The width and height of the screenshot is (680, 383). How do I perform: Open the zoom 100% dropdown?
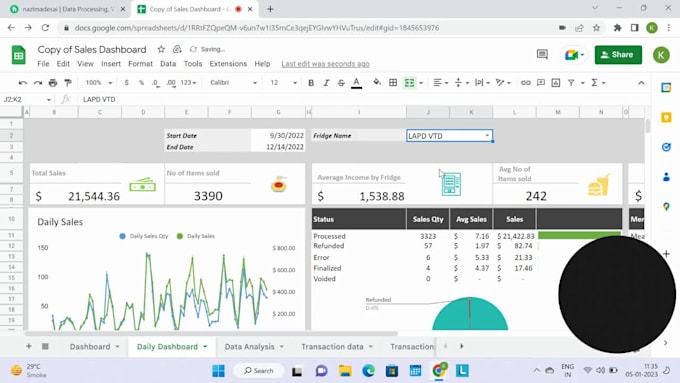[x=98, y=82]
